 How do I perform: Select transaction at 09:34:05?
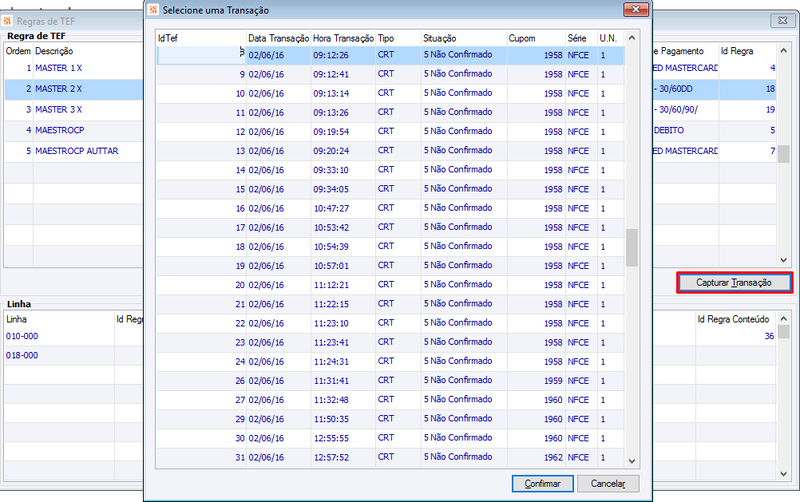point(390,189)
